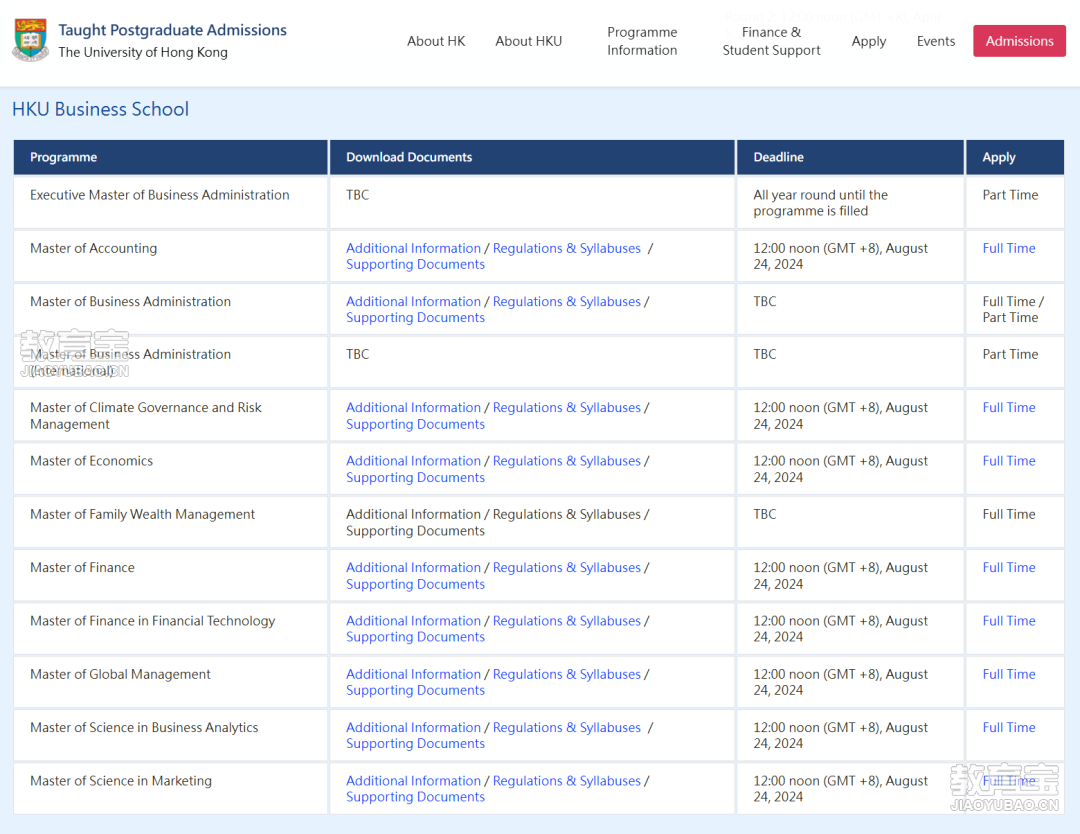Screen dimensions: 1080x834
Task: Open Additional Information for Master of Global Management
Action: [x=413, y=674]
